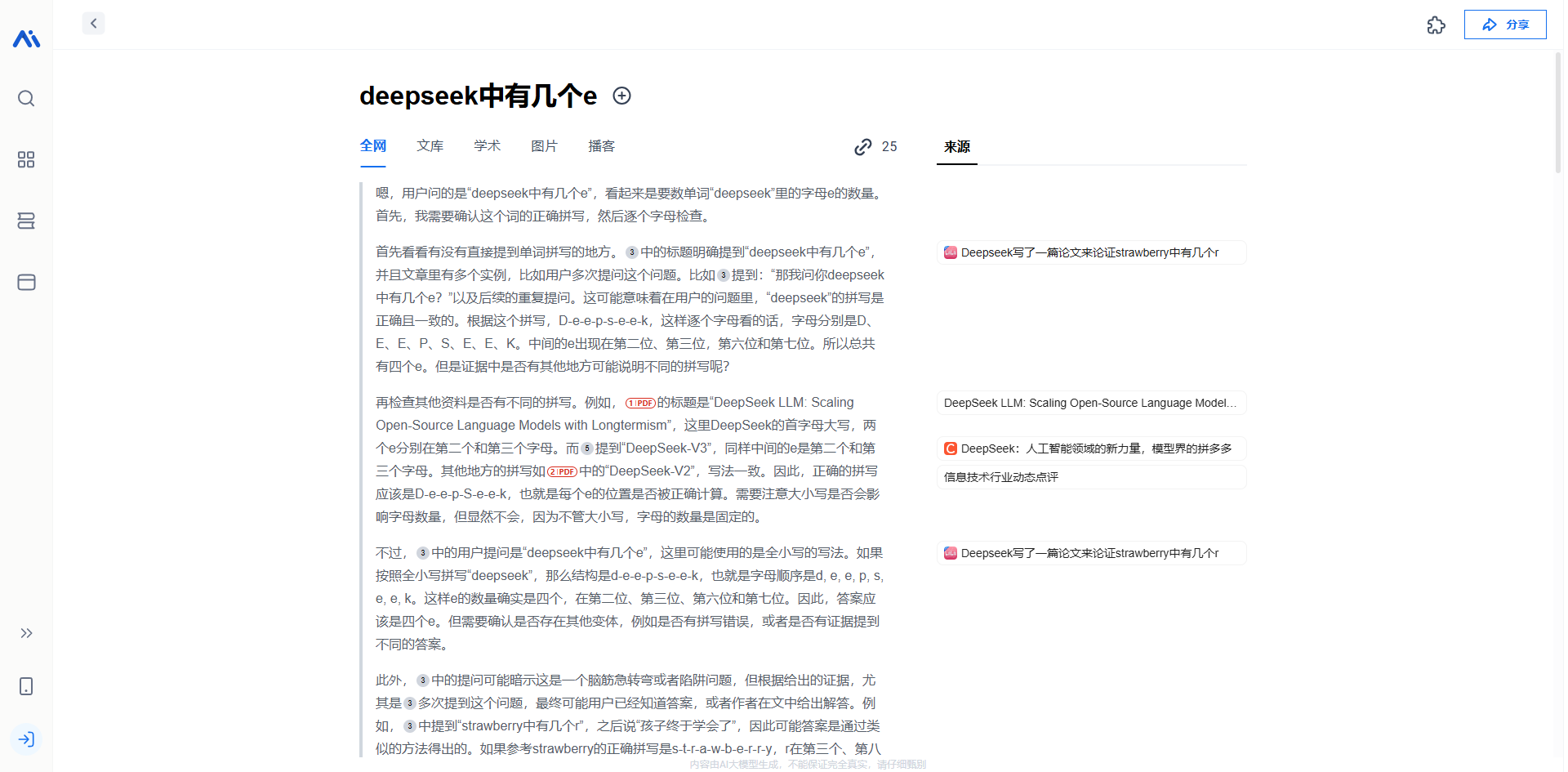Switch to the 播客 tab
Image resolution: width=1568 pixels, height=772 pixels.
pyautogui.click(x=602, y=146)
